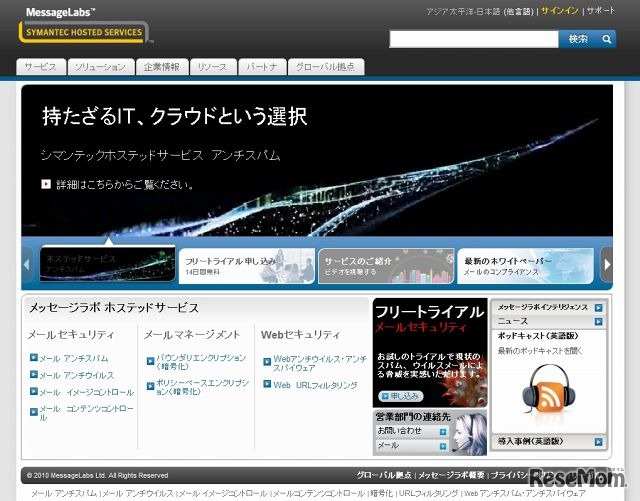Open the メール アンチスパム link
Screen dimensions: 640x501
click(x=74, y=358)
